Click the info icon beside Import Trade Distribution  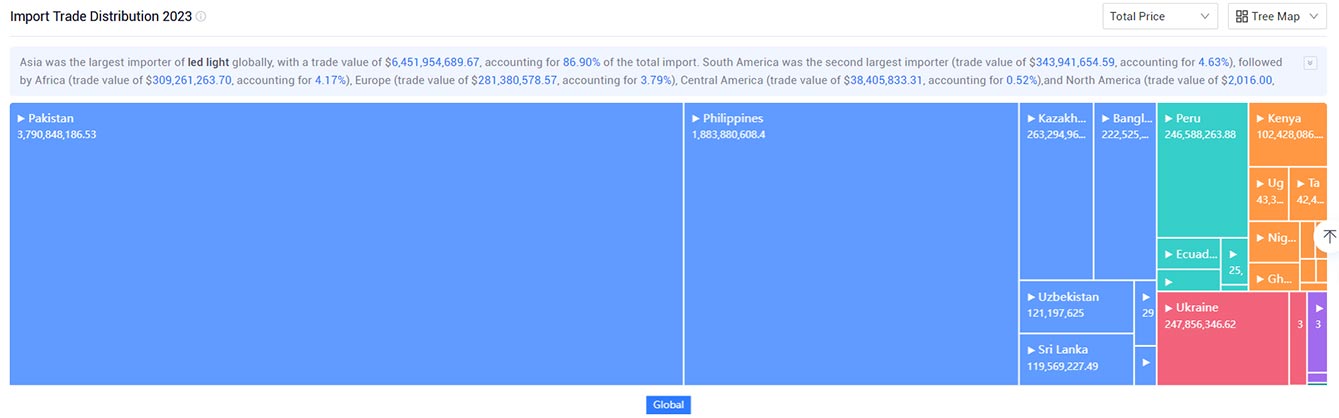pos(201,17)
